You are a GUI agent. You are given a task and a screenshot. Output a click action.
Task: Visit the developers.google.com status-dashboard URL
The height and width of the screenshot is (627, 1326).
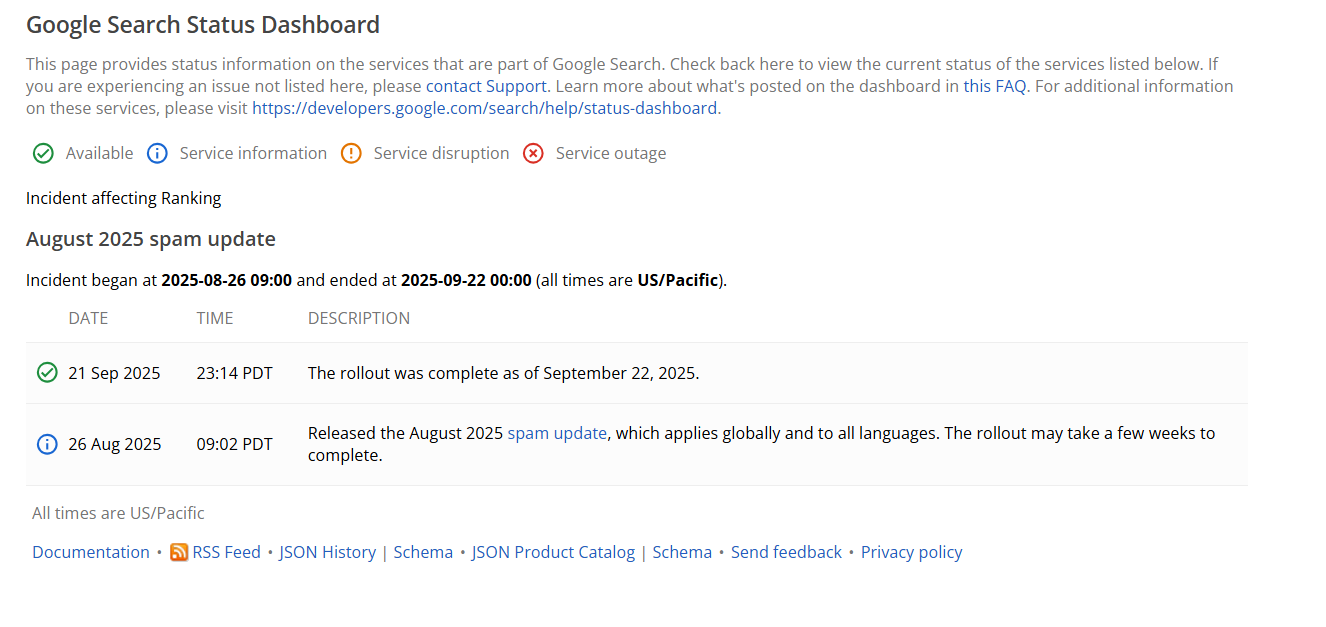484,108
